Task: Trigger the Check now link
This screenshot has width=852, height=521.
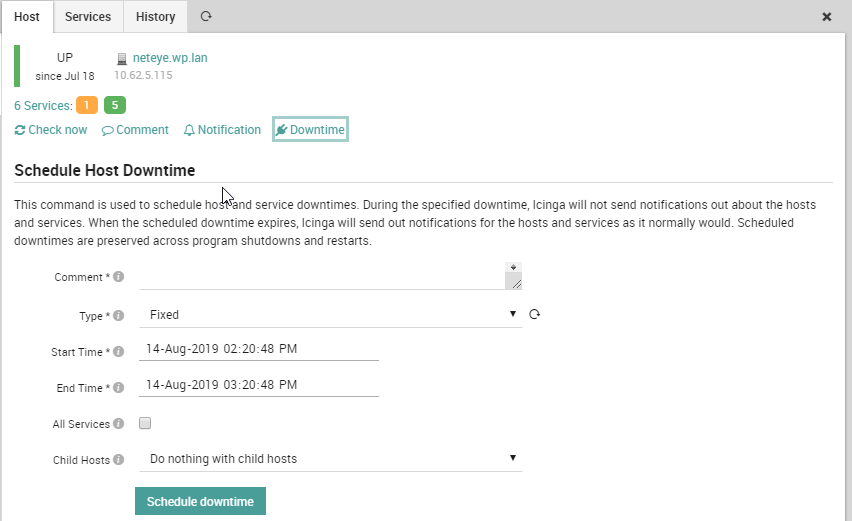Action: [51, 130]
